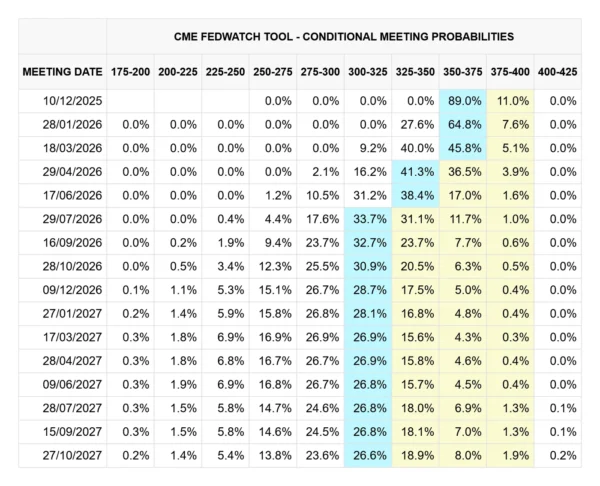Click the 64.8% probability cell
600x486 pixels.
(463, 125)
